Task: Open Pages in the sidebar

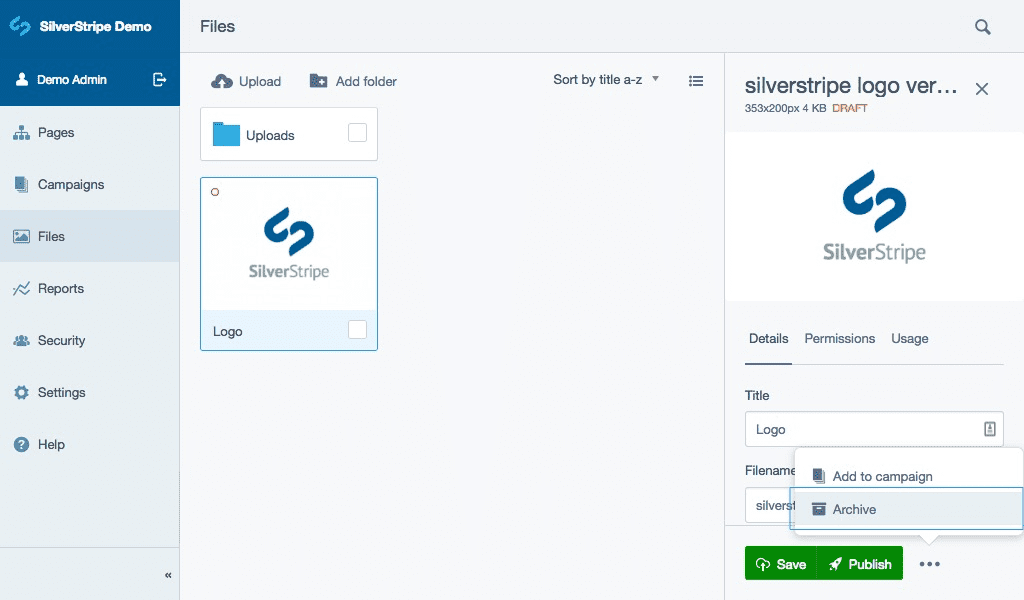Action: point(56,133)
